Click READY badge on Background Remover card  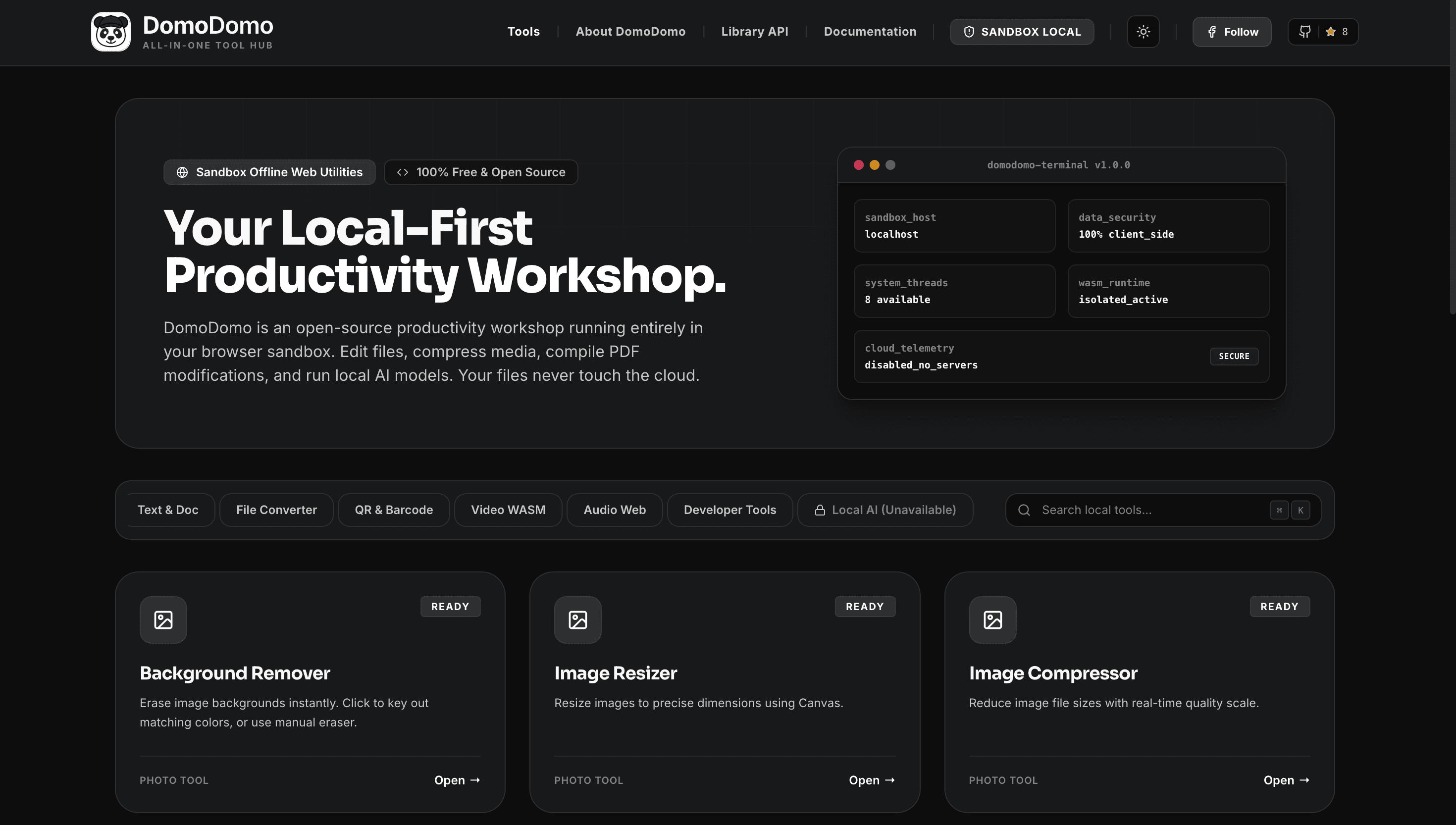[x=450, y=606]
